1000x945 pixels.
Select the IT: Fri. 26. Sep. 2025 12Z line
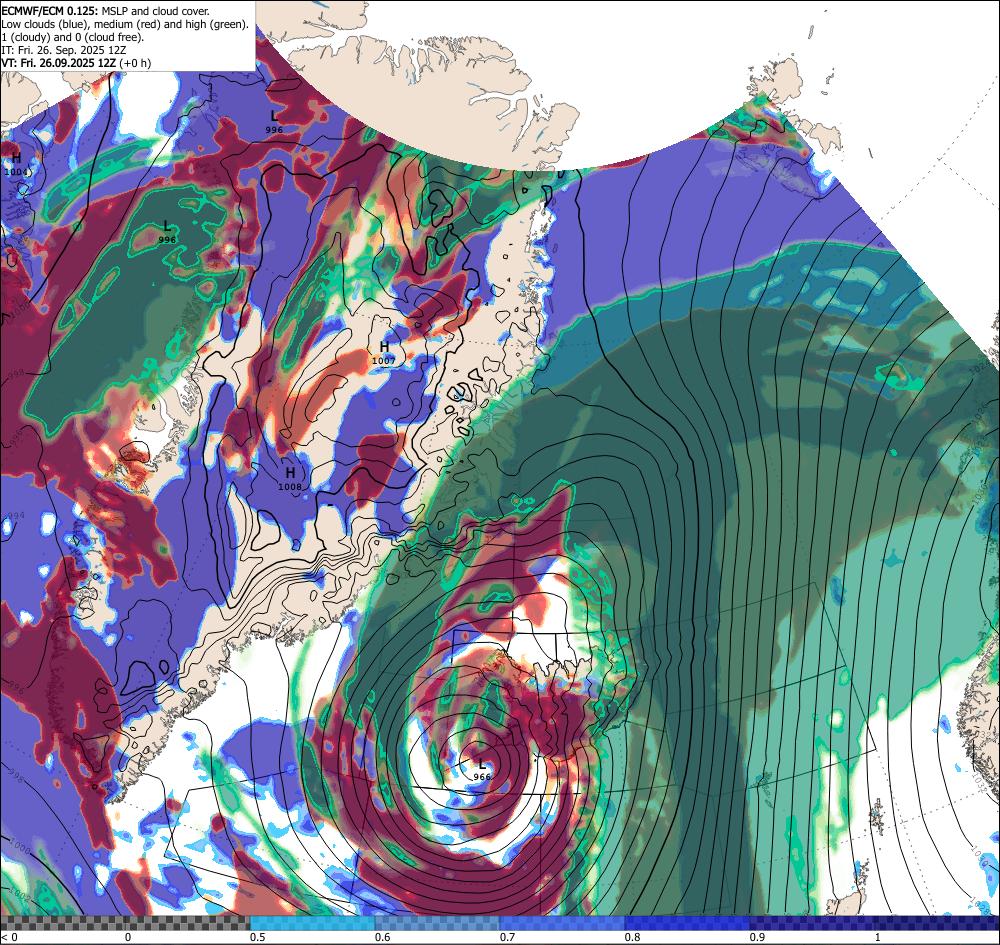point(64,50)
